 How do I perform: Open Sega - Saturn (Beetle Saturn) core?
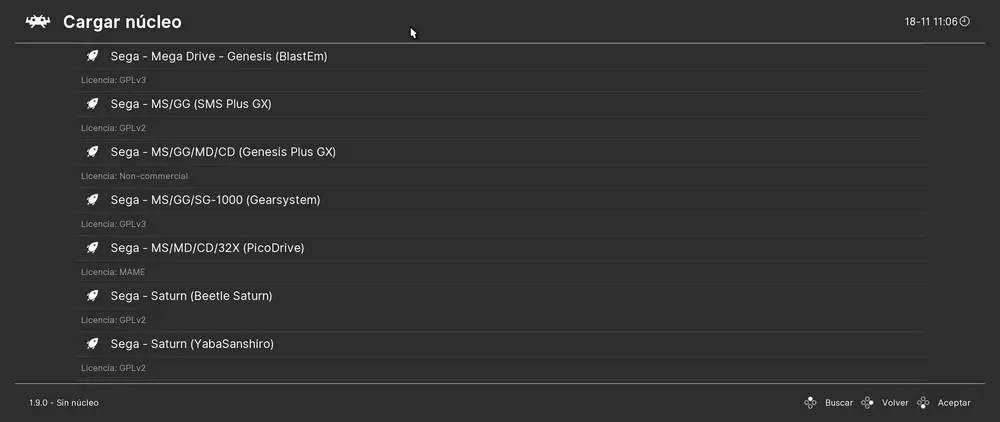(x=191, y=296)
